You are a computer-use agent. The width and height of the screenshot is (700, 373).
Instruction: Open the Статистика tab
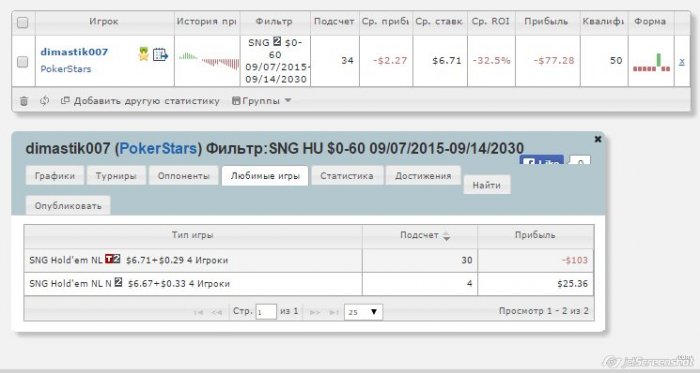coord(346,176)
